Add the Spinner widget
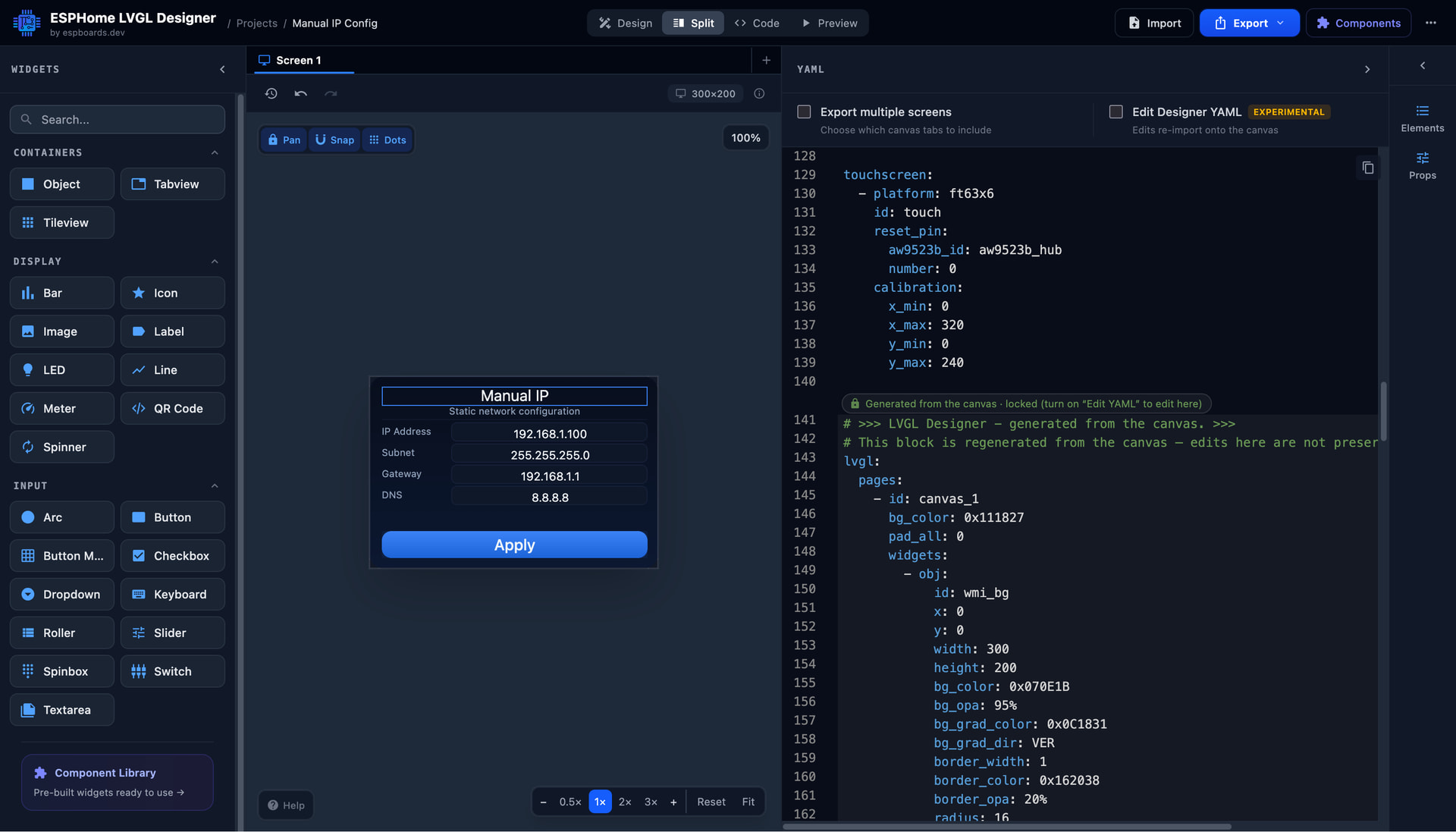Viewport: 1456px width, 832px height. [62, 447]
